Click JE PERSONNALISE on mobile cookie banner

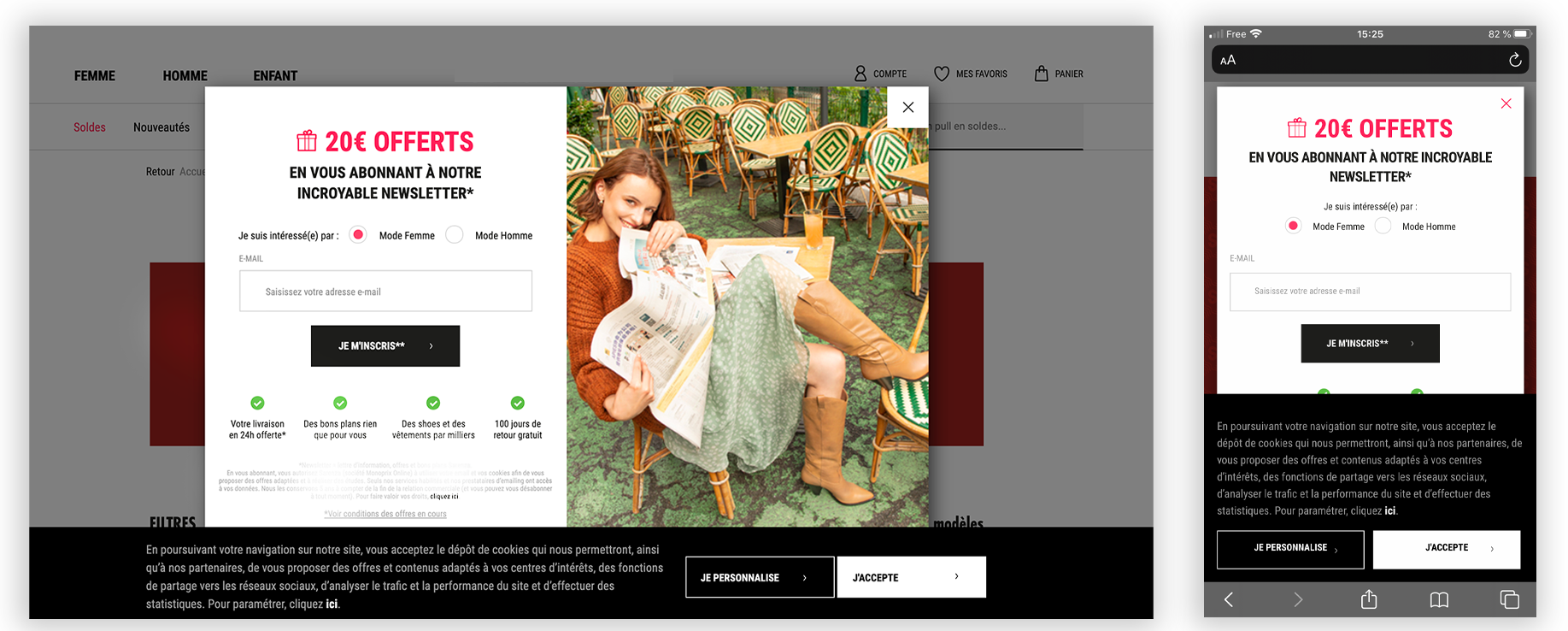click(x=1289, y=549)
